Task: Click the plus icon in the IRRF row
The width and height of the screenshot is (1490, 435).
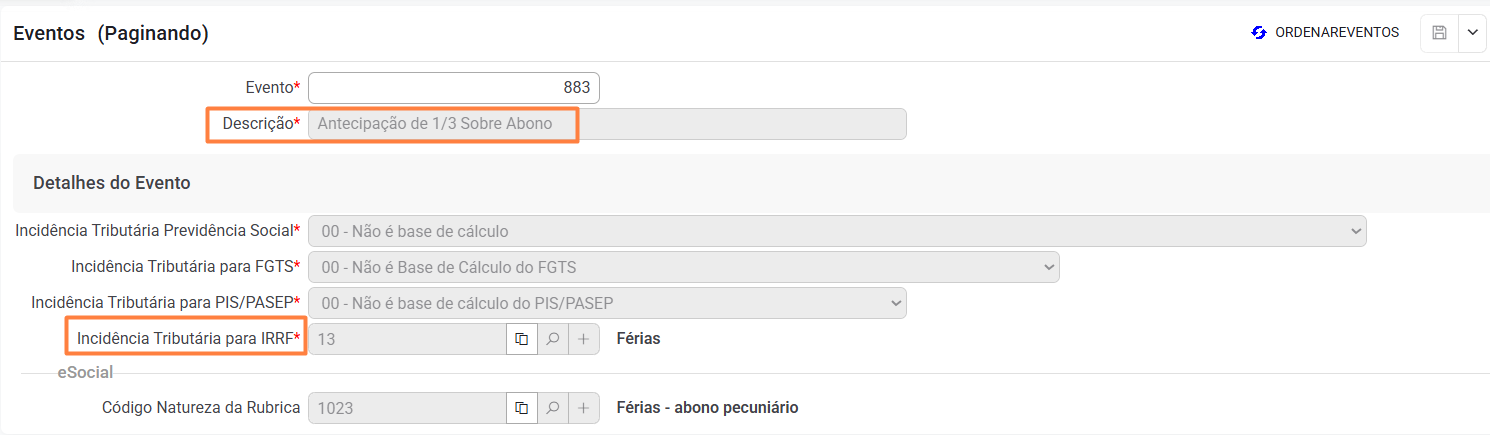Action: coord(583,339)
